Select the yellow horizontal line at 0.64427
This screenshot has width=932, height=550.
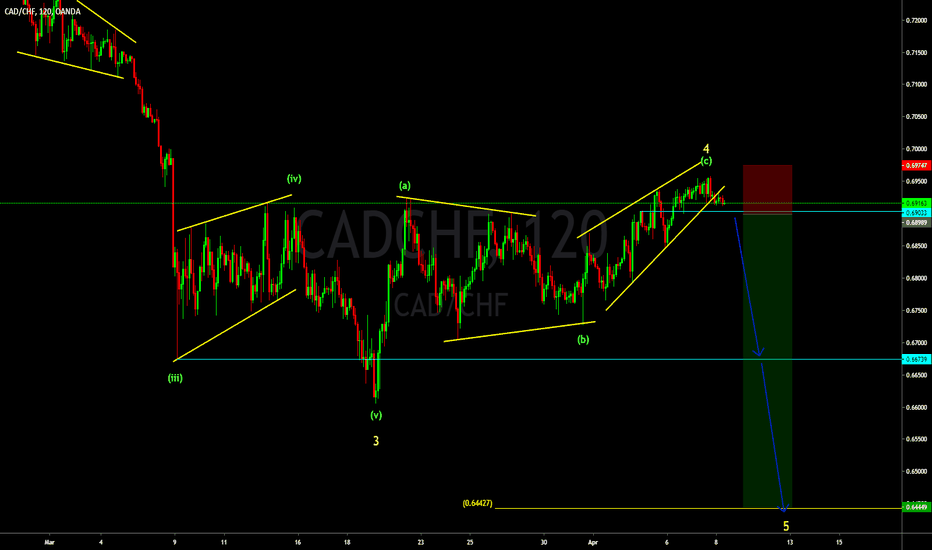(698, 508)
